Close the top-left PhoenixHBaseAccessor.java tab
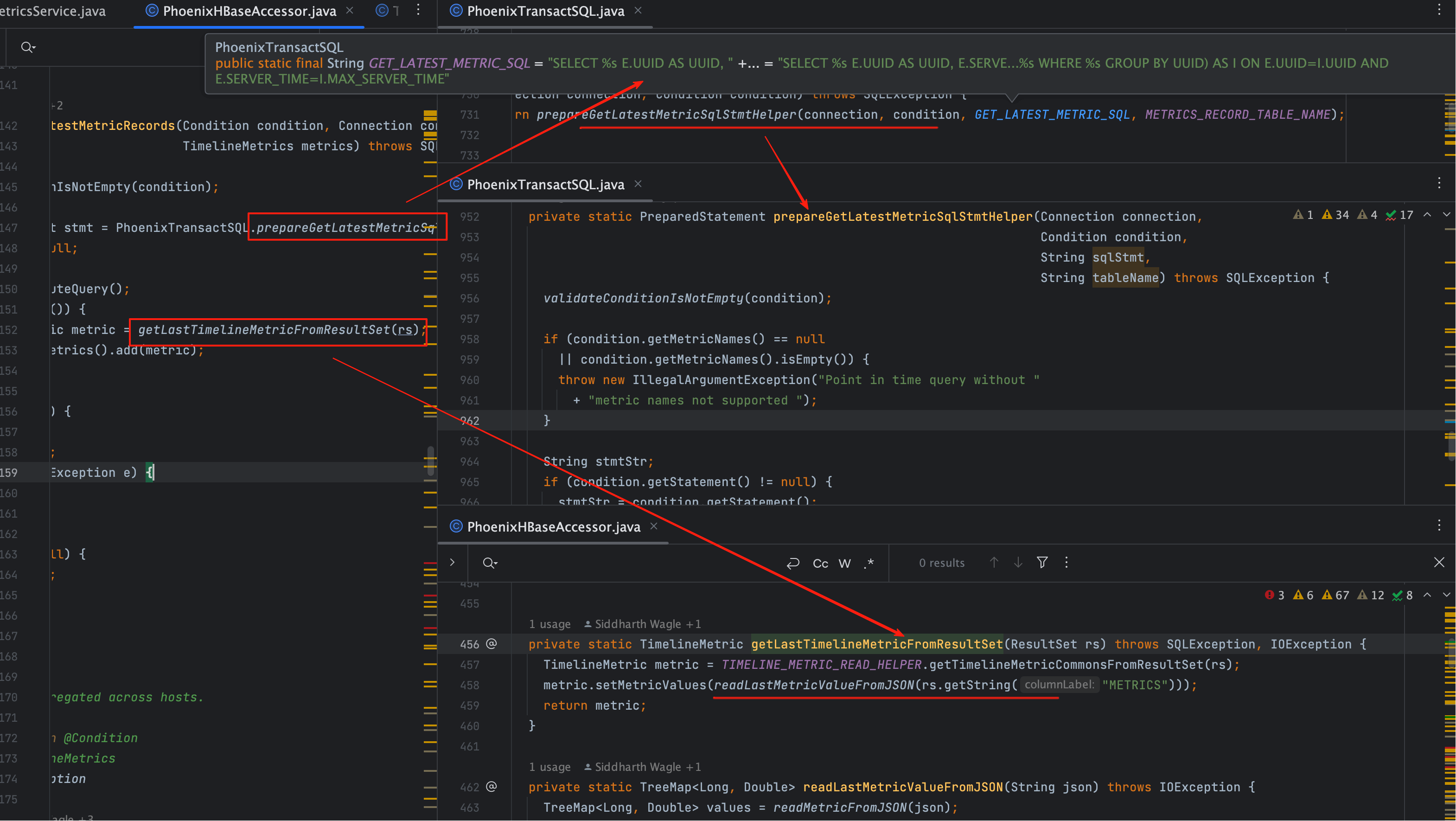1456x821 pixels. (x=349, y=11)
